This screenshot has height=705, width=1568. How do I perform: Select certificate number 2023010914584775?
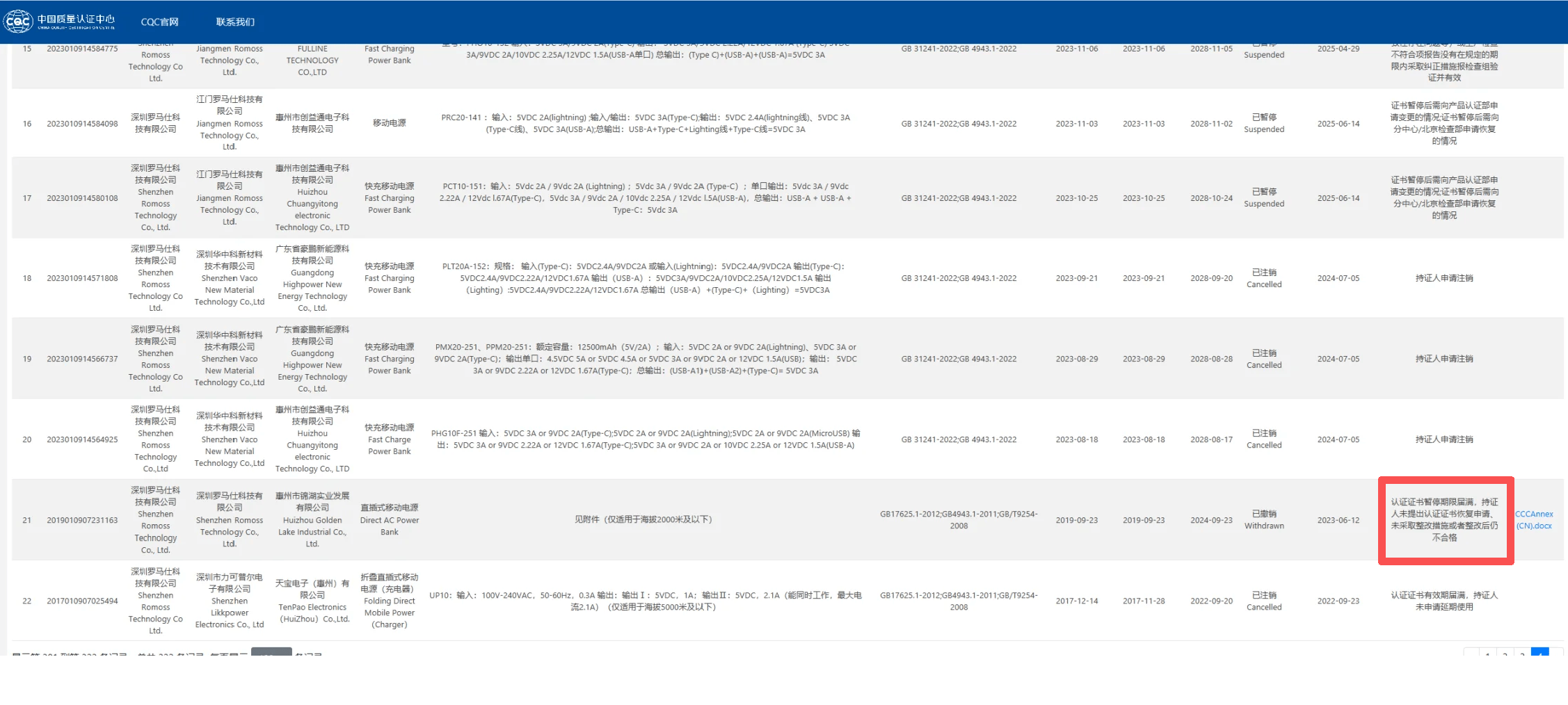coord(82,49)
